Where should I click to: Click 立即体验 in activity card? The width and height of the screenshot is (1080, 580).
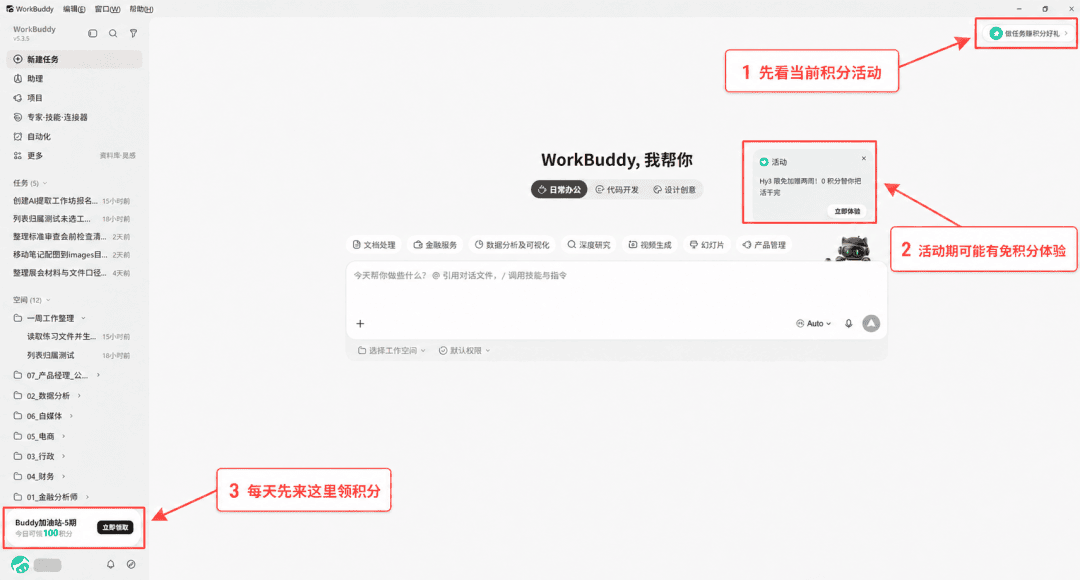pyautogui.click(x=847, y=211)
